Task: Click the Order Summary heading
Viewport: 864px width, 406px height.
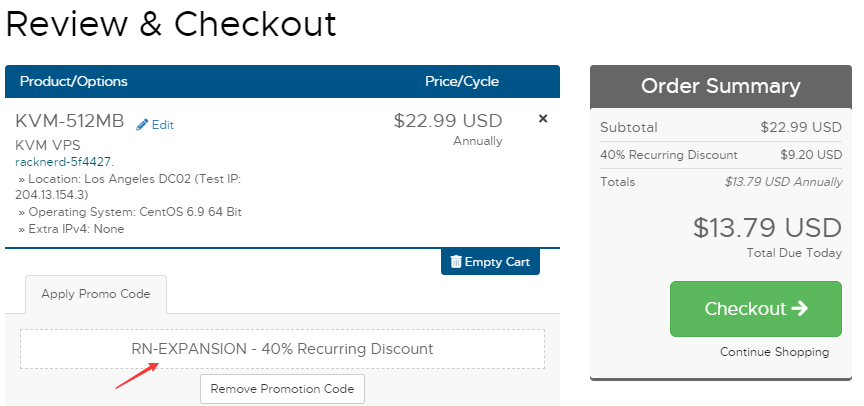Action: click(x=720, y=87)
